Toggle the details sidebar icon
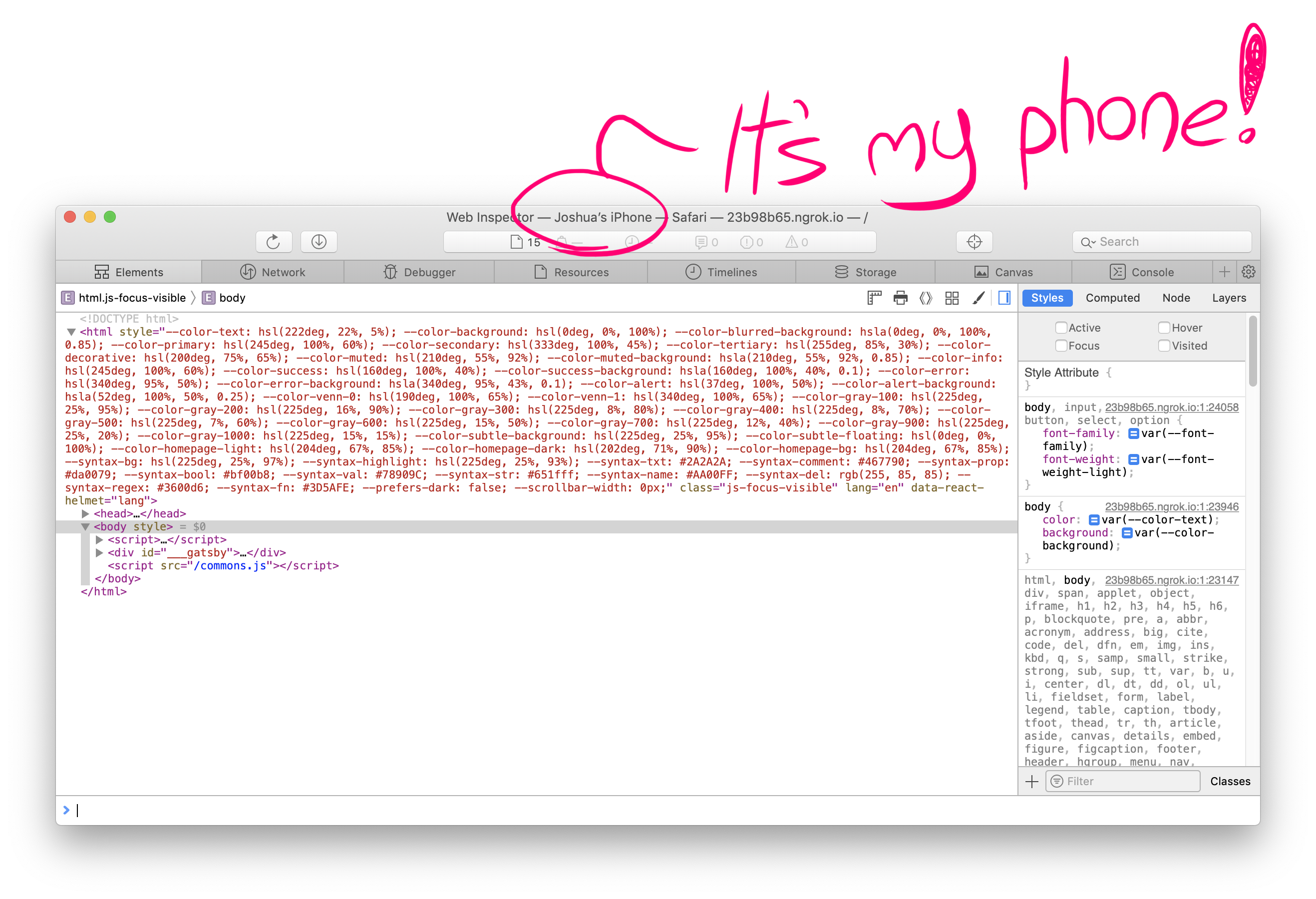Screen dimensions: 1316x899 (1004, 298)
